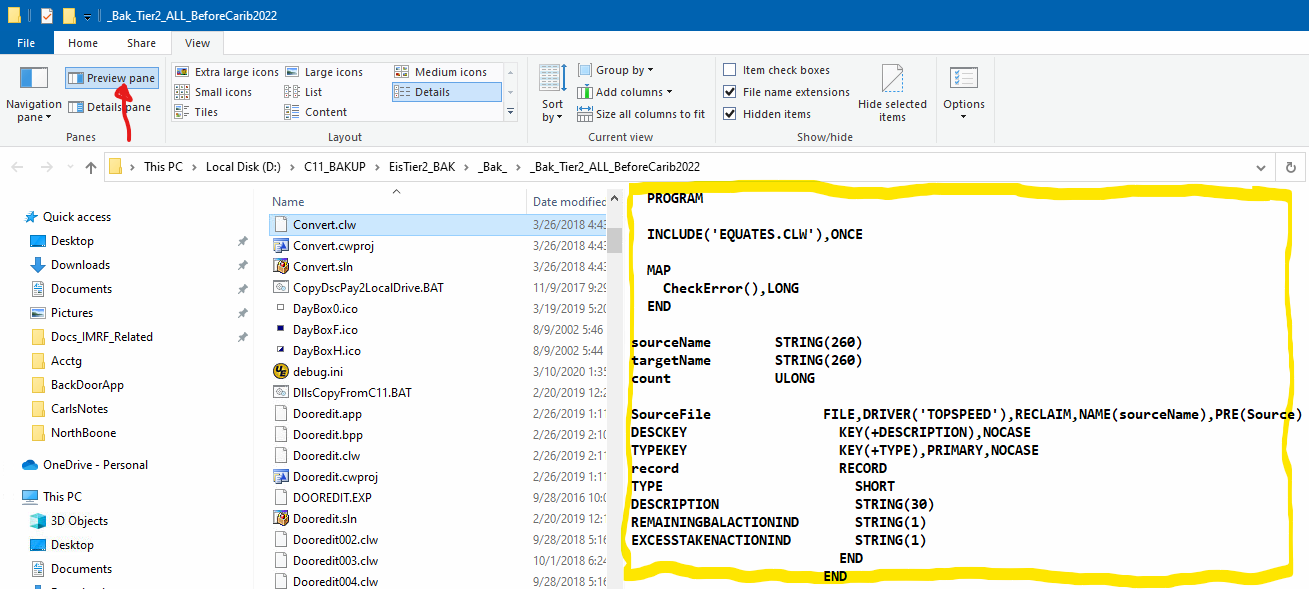The width and height of the screenshot is (1309, 589).
Task: Click Size all columns to fit
Action: tap(641, 114)
